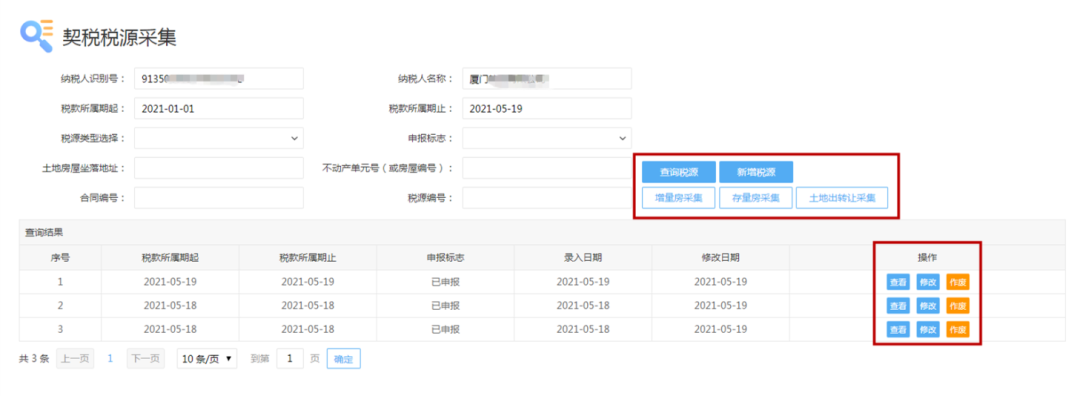1080x396 pixels.
Task: Click the 契税税源采集 page title
Action: tap(119, 37)
